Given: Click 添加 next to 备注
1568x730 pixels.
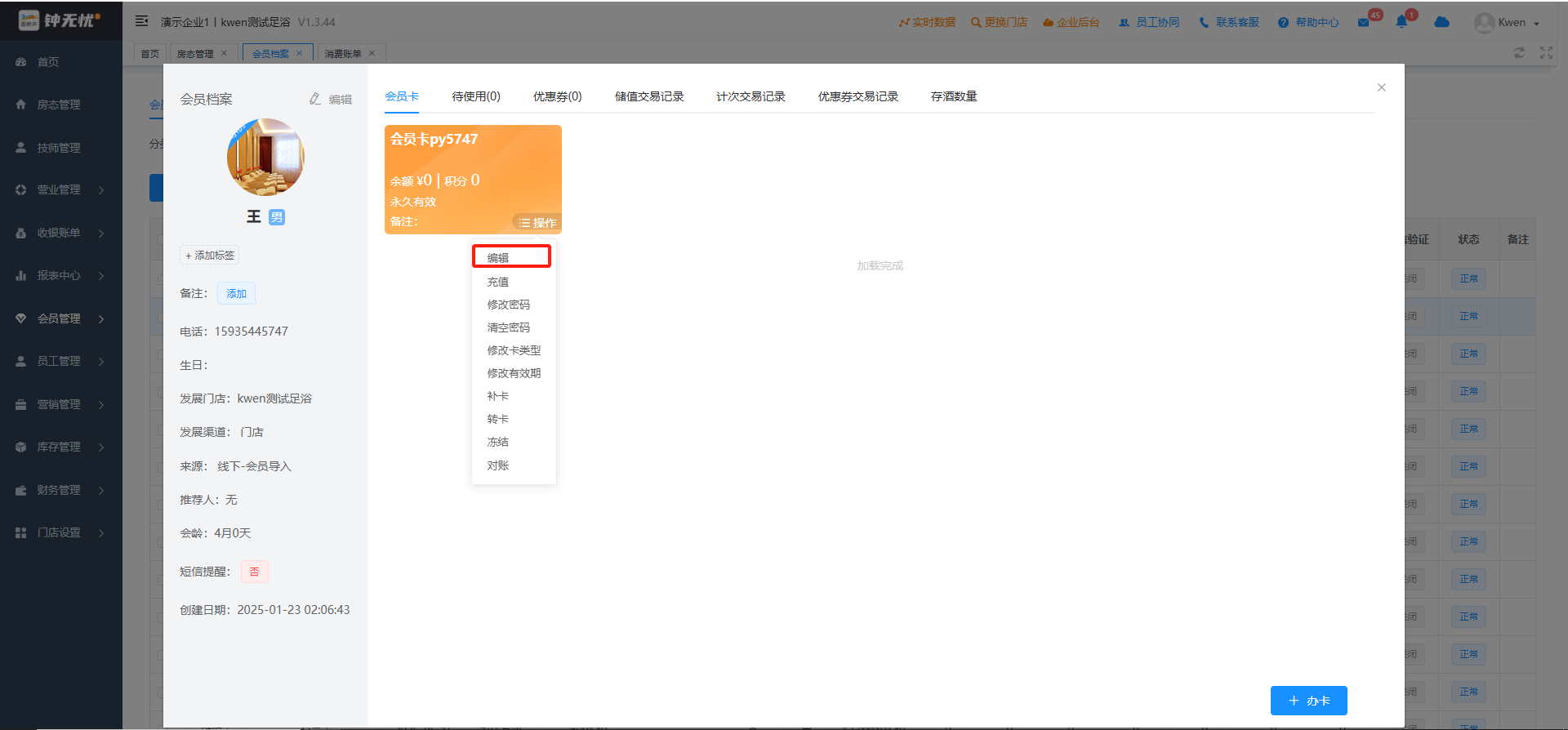Looking at the screenshot, I should [x=237, y=294].
